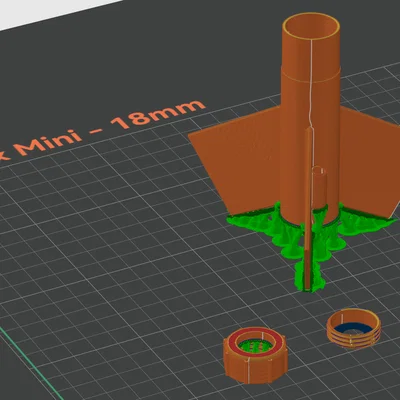The height and width of the screenshot is (400, 400).
Task: Select the long thin rod on the rocket
Action: coord(308,207)
